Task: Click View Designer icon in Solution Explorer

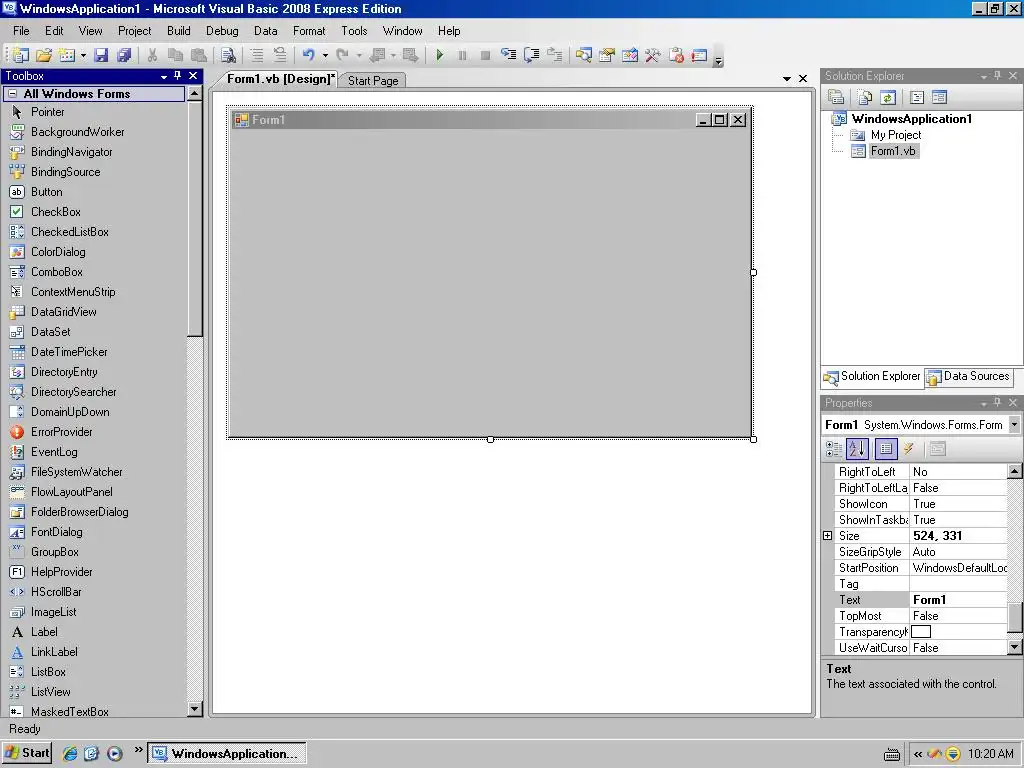Action: [939, 97]
